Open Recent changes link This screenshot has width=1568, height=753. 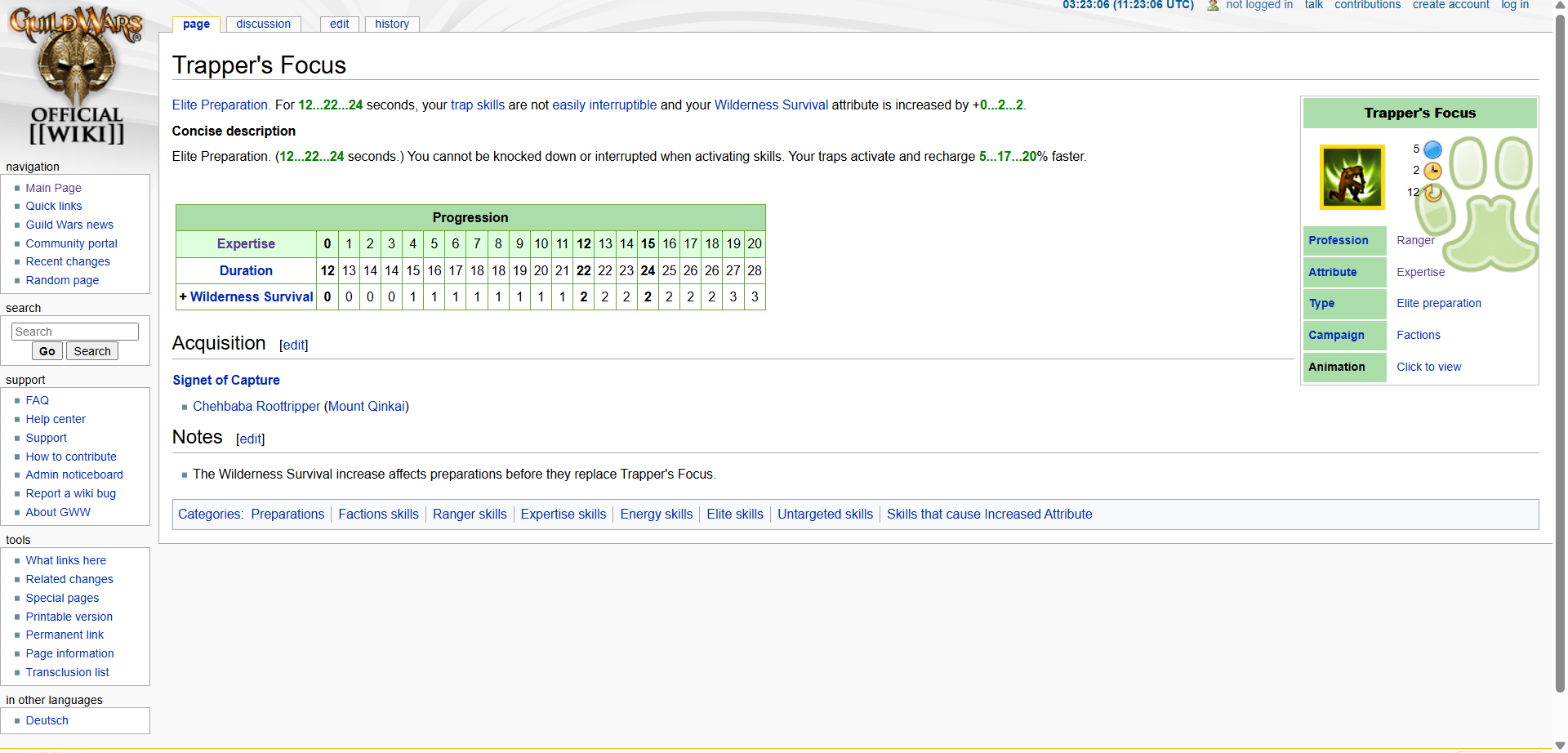point(68,261)
